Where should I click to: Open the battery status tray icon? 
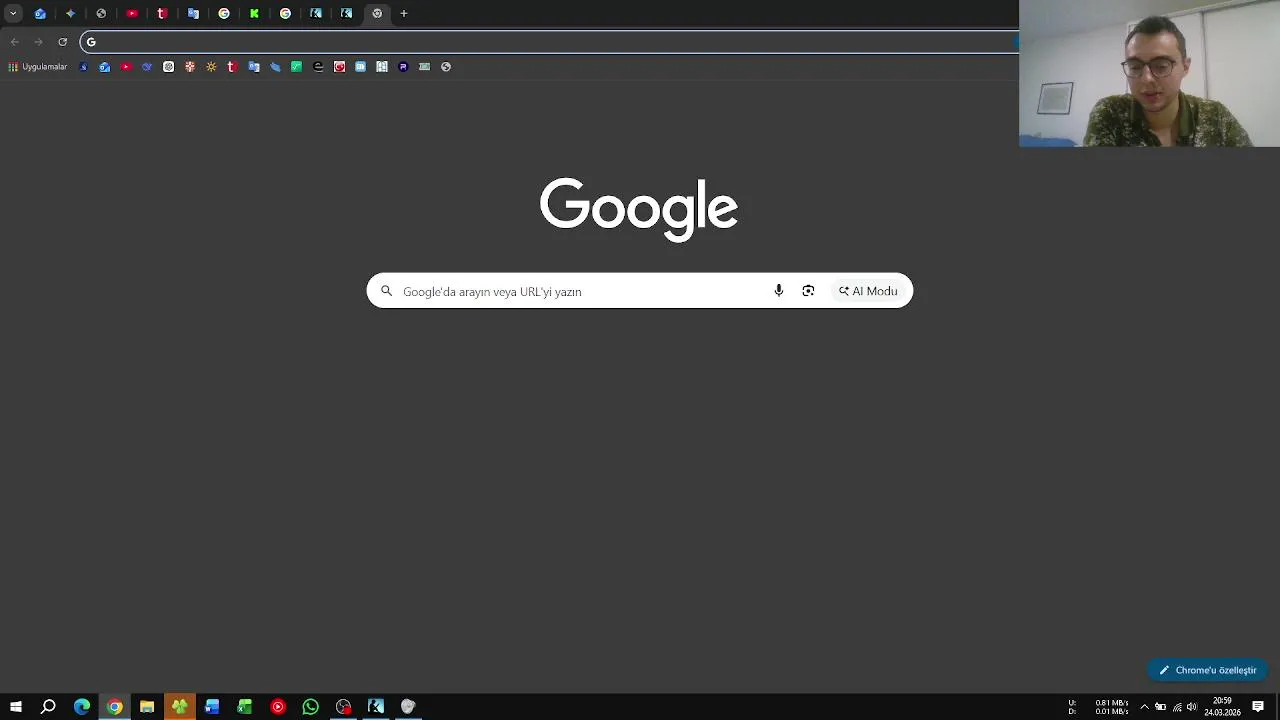click(1161, 707)
